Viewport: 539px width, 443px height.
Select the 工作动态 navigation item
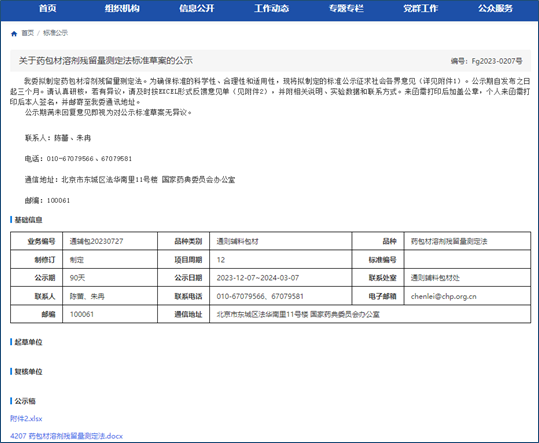click(272, 8)
